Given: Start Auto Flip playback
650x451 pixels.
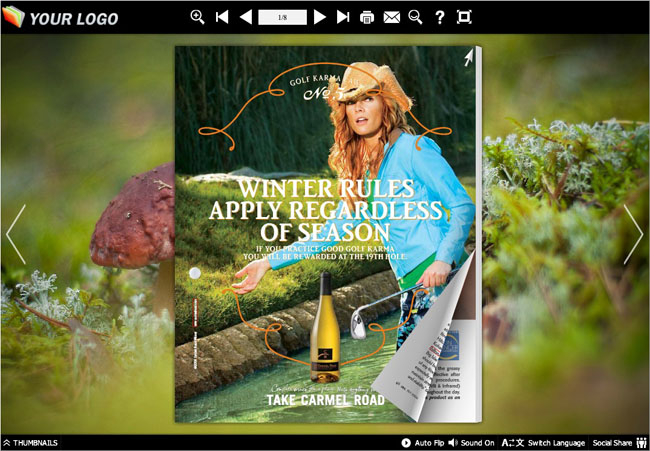Looking at the screenshot, I should 423,443.
